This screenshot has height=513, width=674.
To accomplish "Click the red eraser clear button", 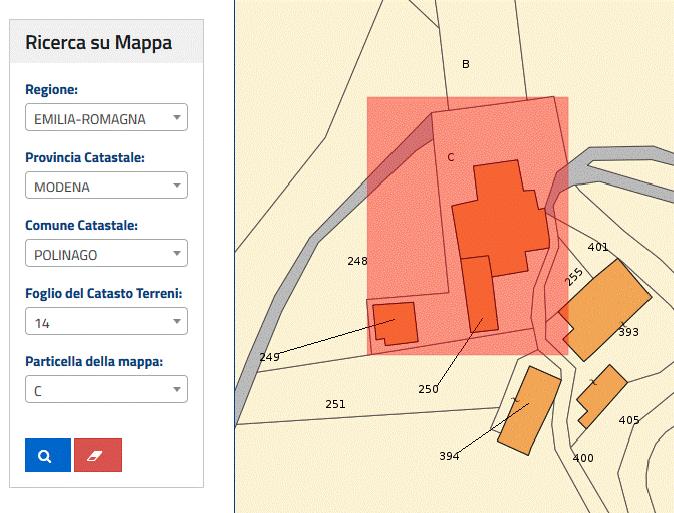I will (x=98, y=455).
